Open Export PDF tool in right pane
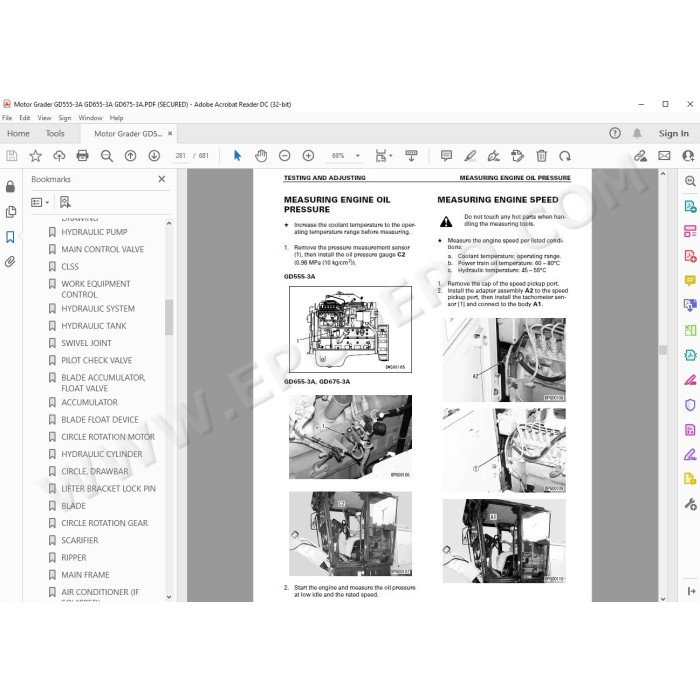The image size is (700, 700). click(690, 206)
